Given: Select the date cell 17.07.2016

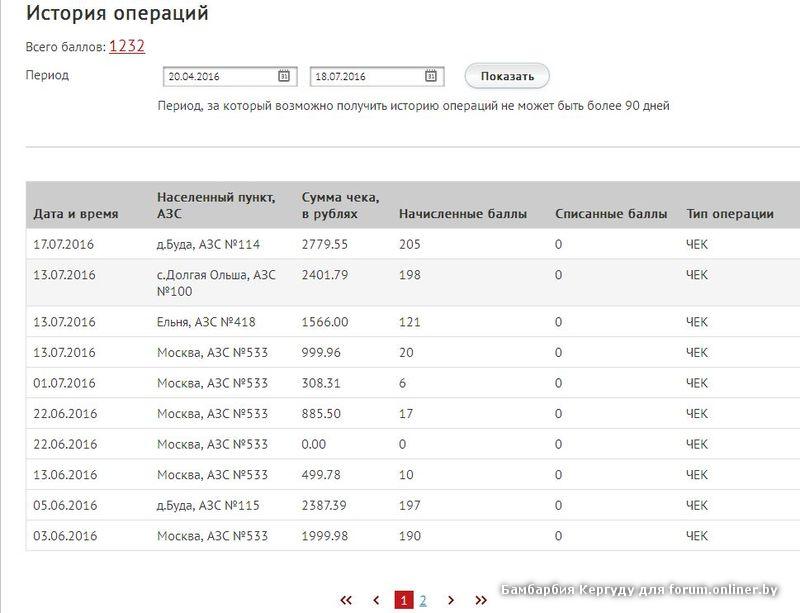Looking at the screenshot, I should click(64, 244).
